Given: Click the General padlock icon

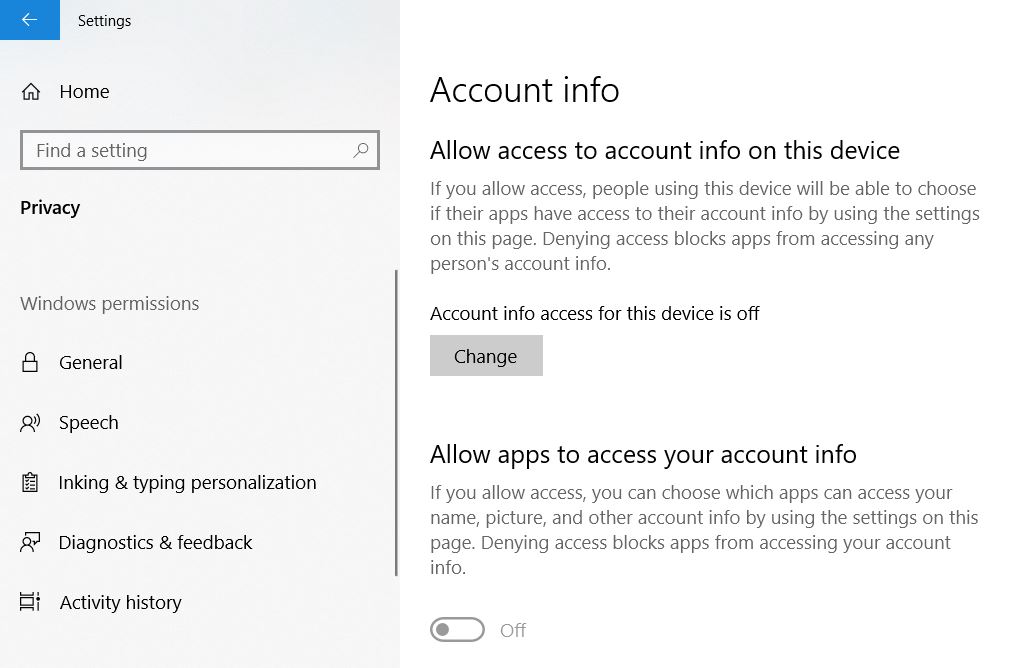Looking at the screenshot, I should click(x=30, y=363).
